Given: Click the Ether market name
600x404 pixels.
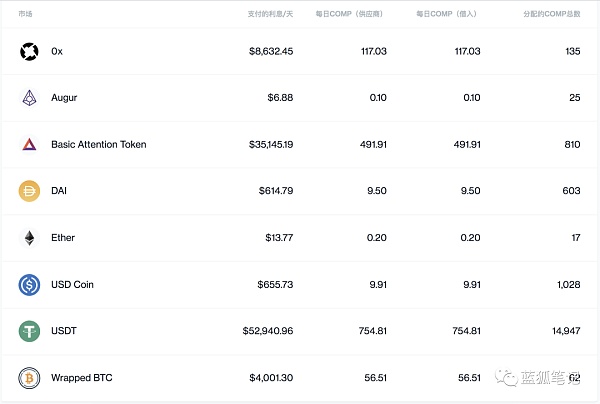Looking at the screenshot, I should pos(63,238).
